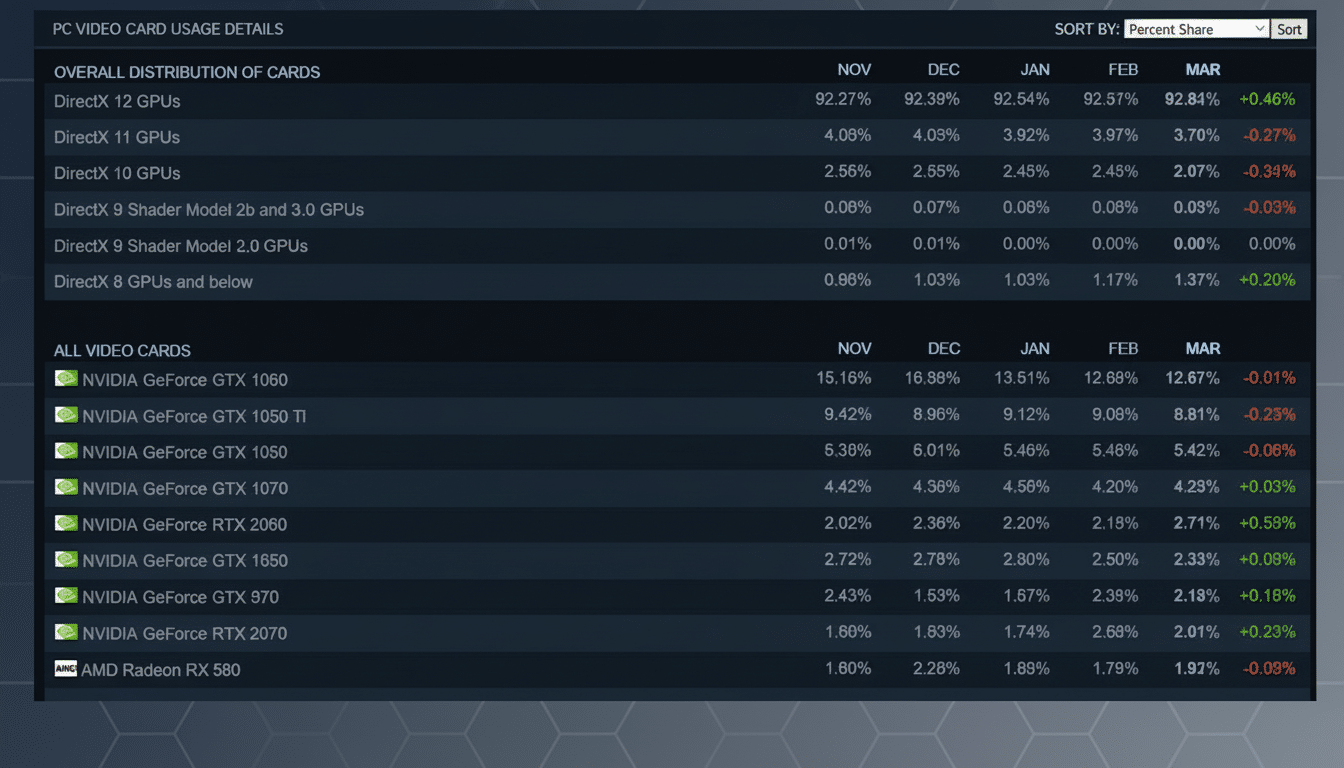Click the dropdown arrow next to Percent Share
1344x768 pixels.
click(1258, 28)
